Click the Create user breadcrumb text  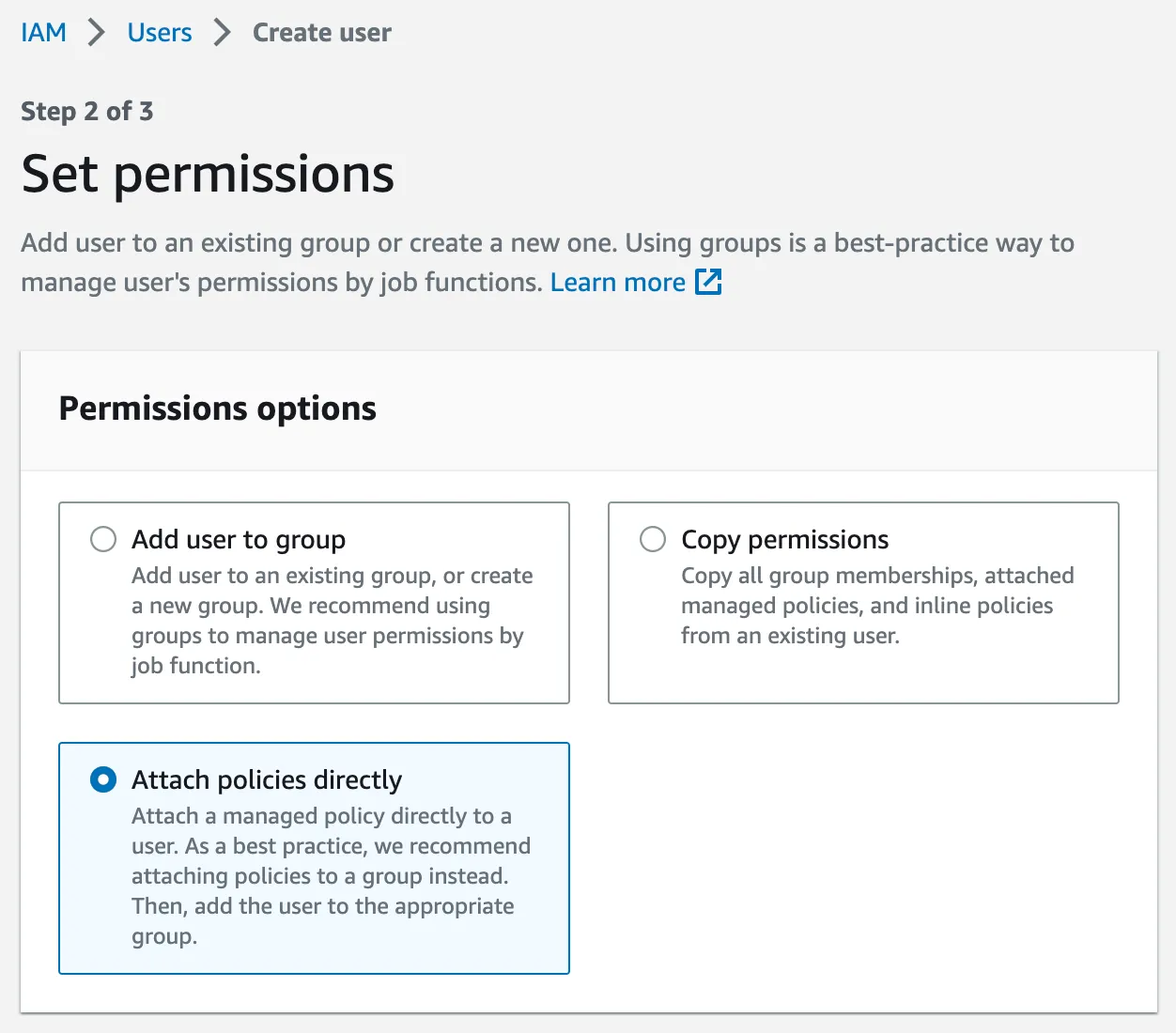(x=321, y=33)
